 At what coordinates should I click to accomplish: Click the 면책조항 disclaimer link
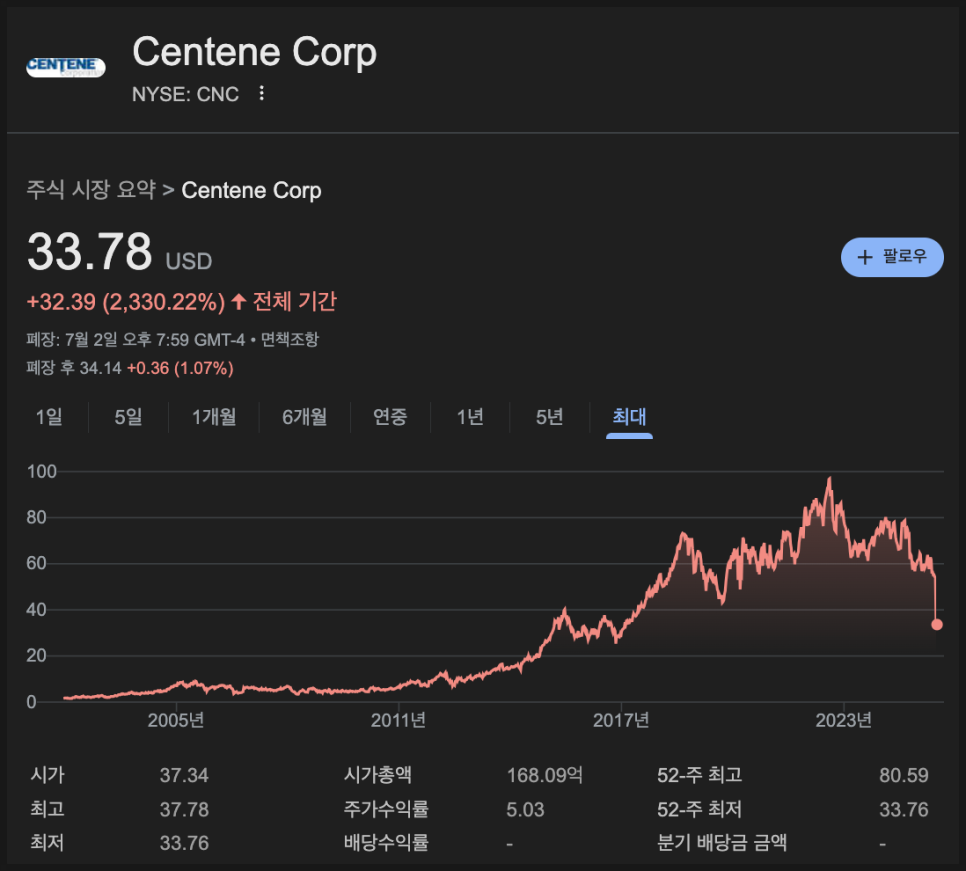click(x=290, y=339)
